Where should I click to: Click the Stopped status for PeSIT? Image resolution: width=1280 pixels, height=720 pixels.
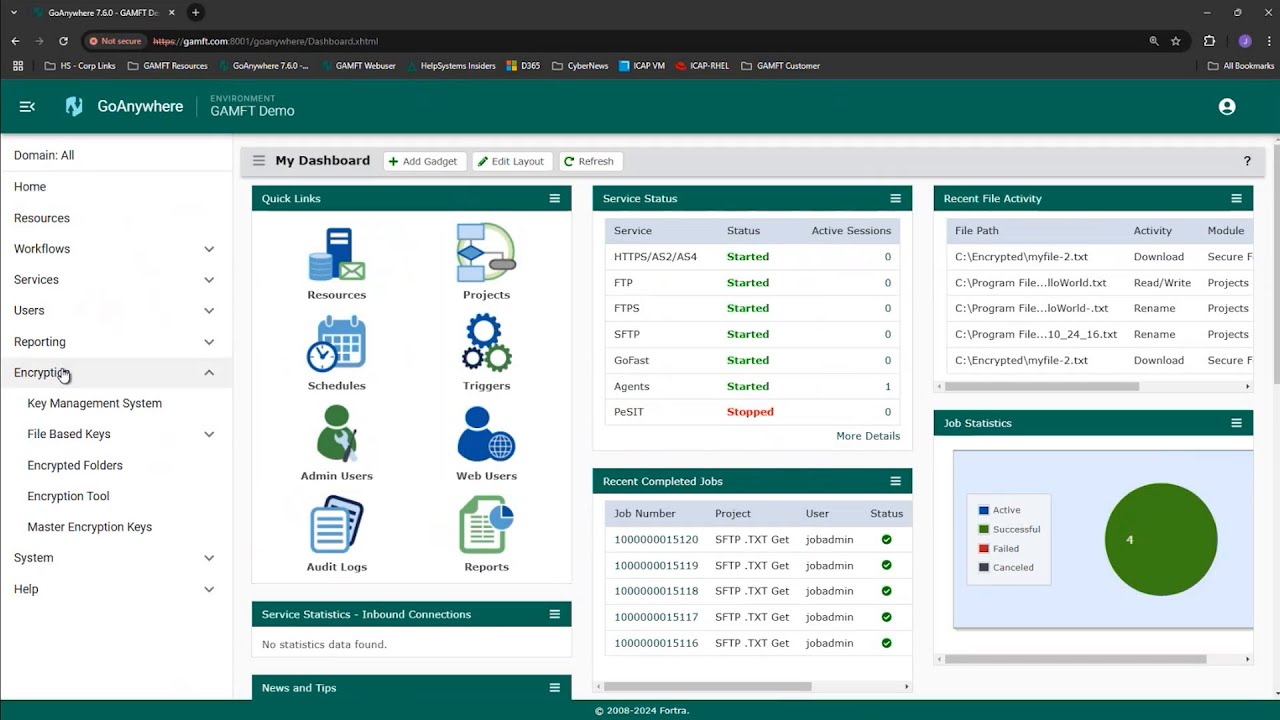[750, 412]
